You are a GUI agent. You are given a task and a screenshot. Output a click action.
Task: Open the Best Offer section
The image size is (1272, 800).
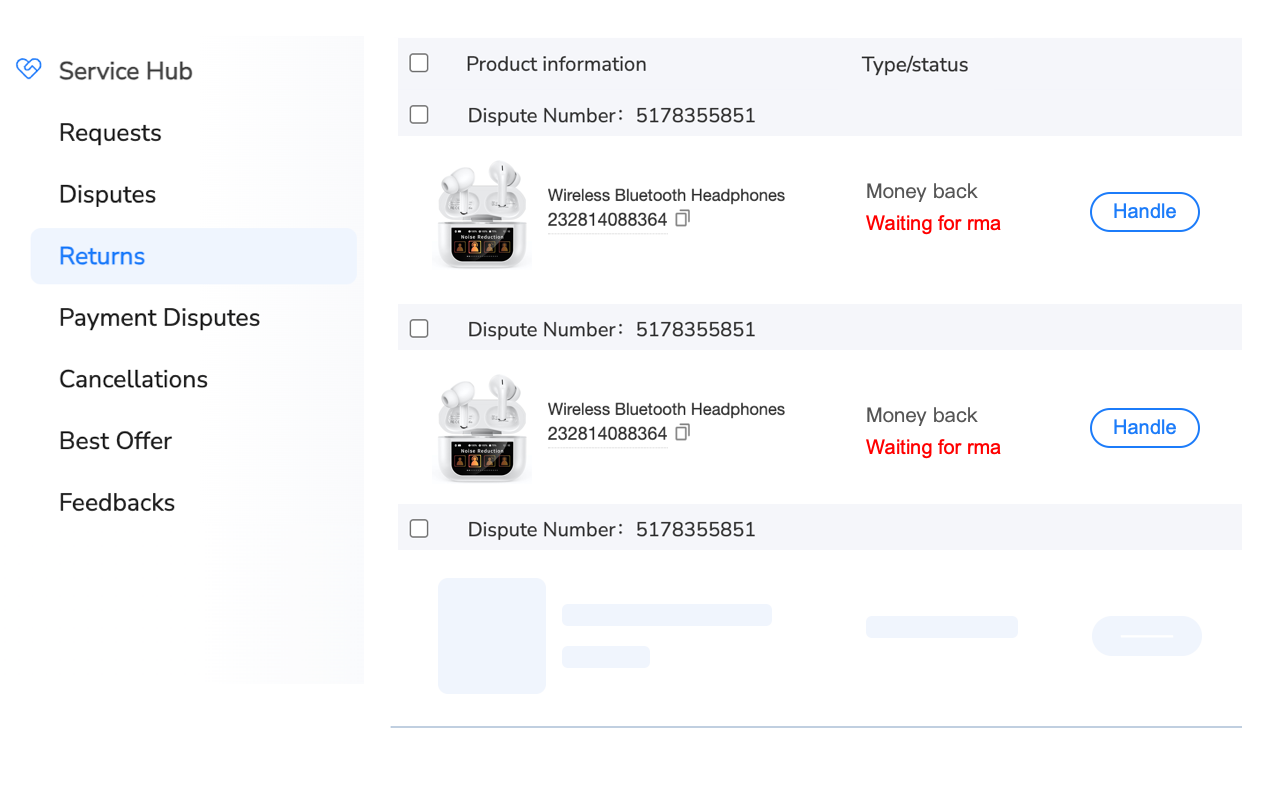click(x=115, y=440)
